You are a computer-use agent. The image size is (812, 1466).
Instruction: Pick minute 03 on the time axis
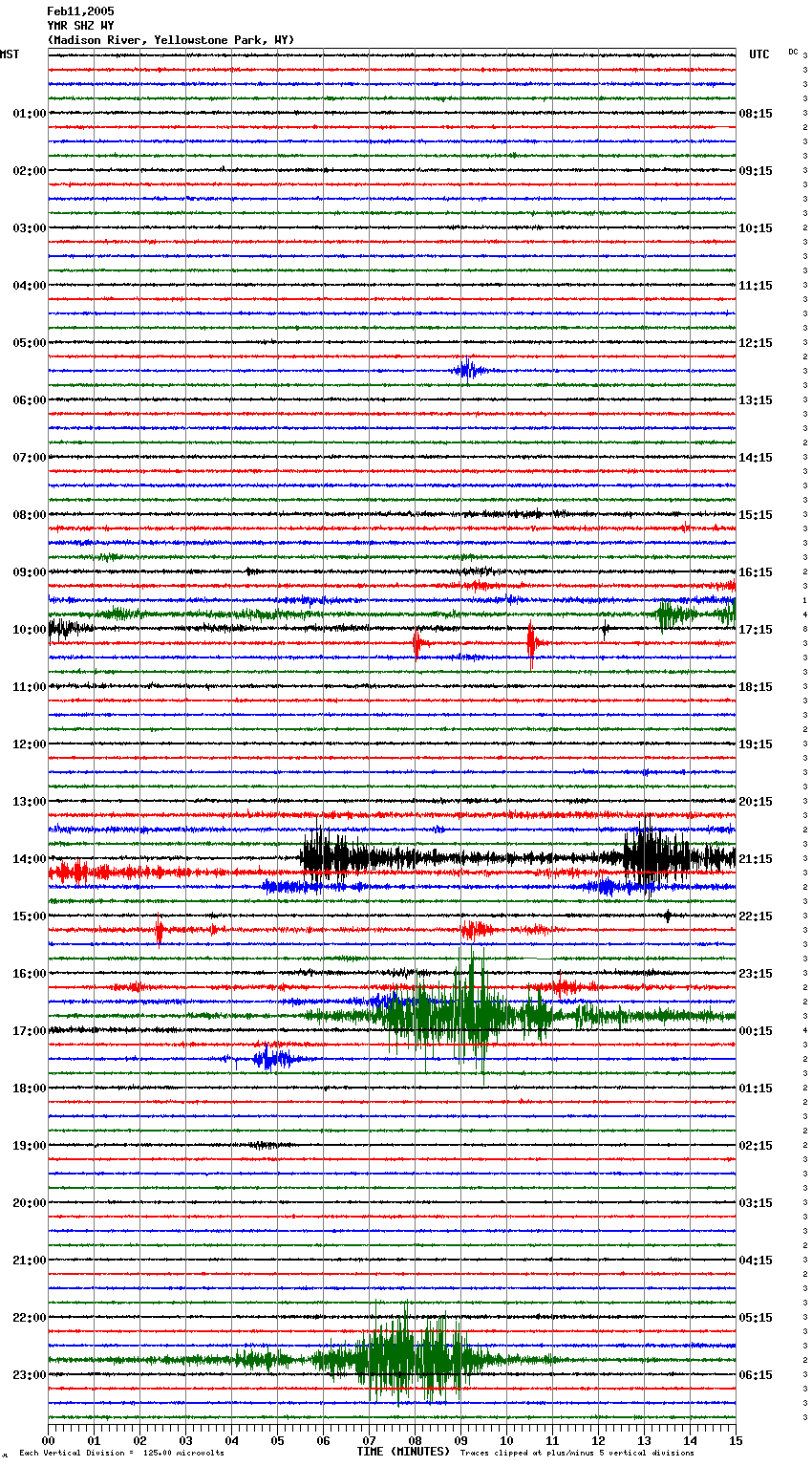(185, 1440)
